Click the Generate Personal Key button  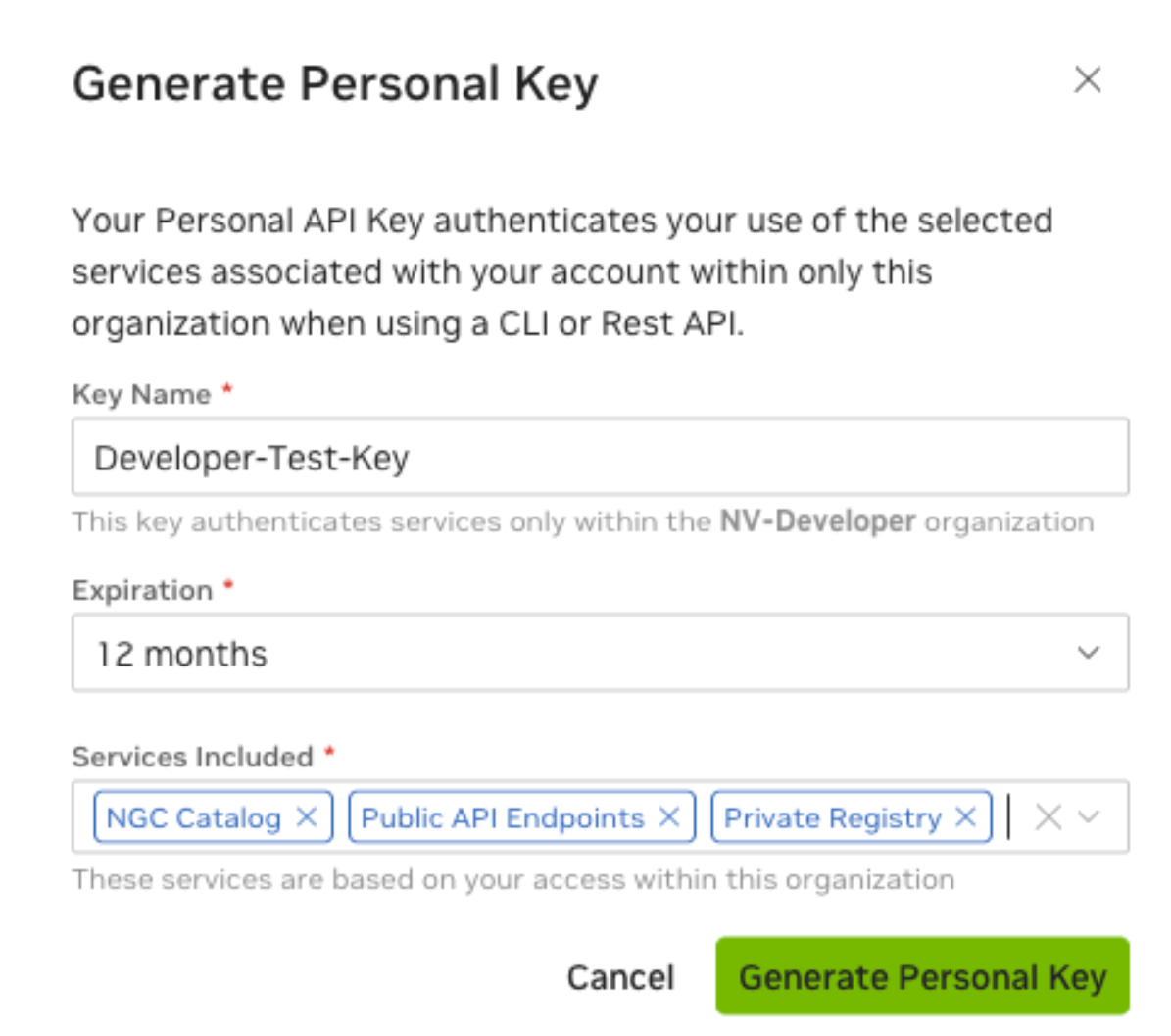point(922,976)
